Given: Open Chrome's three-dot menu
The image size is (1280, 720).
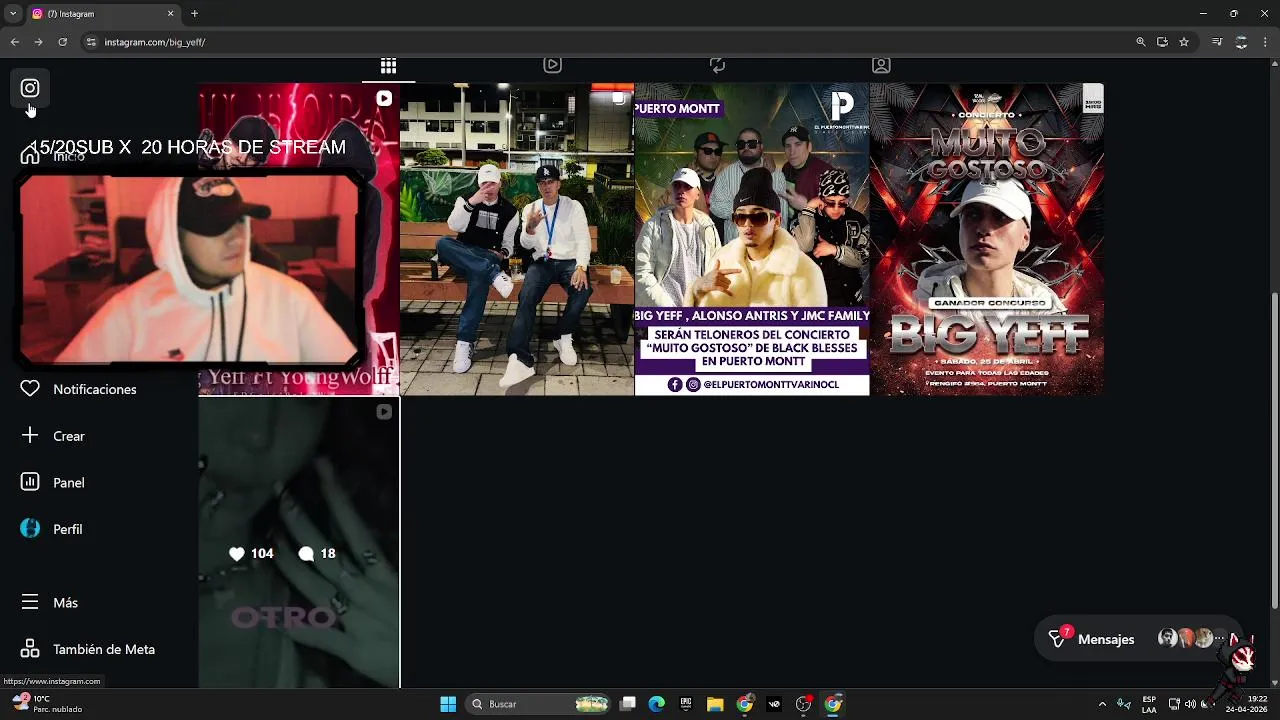Looking at the screenshot, I should (x=1265, y=42).
